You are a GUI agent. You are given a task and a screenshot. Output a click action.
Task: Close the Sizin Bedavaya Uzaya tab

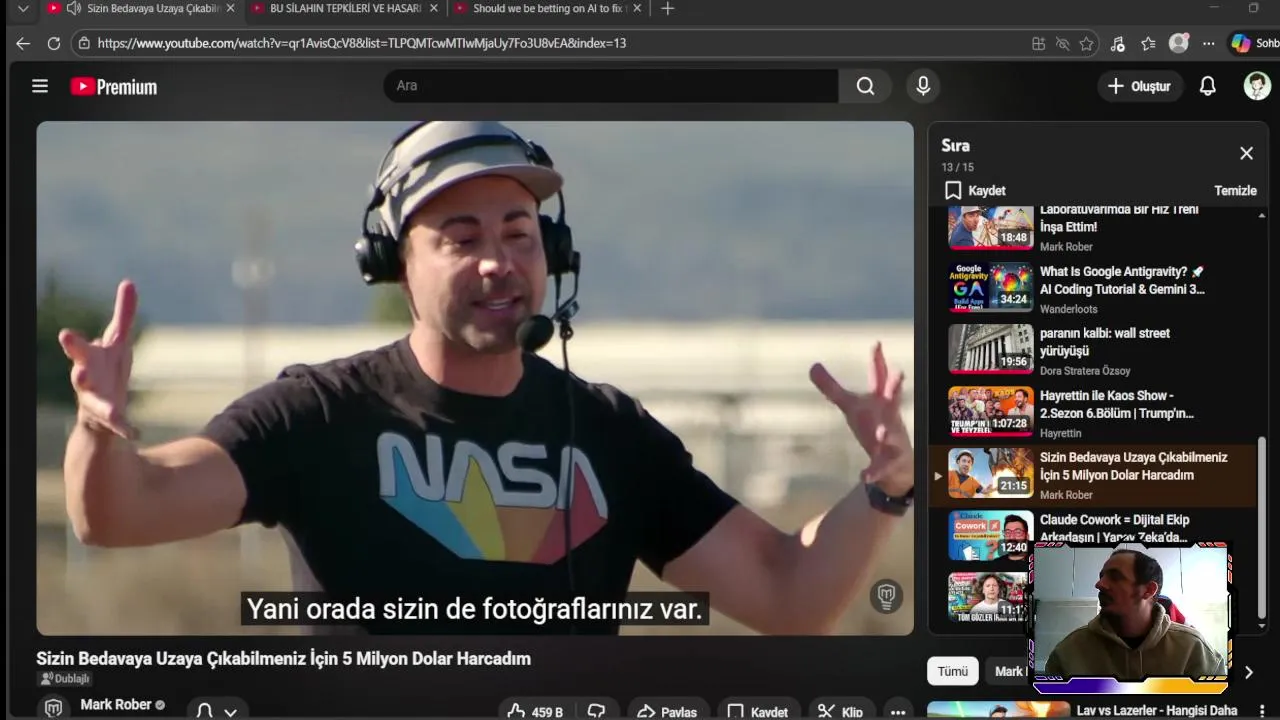pos(231,9)
